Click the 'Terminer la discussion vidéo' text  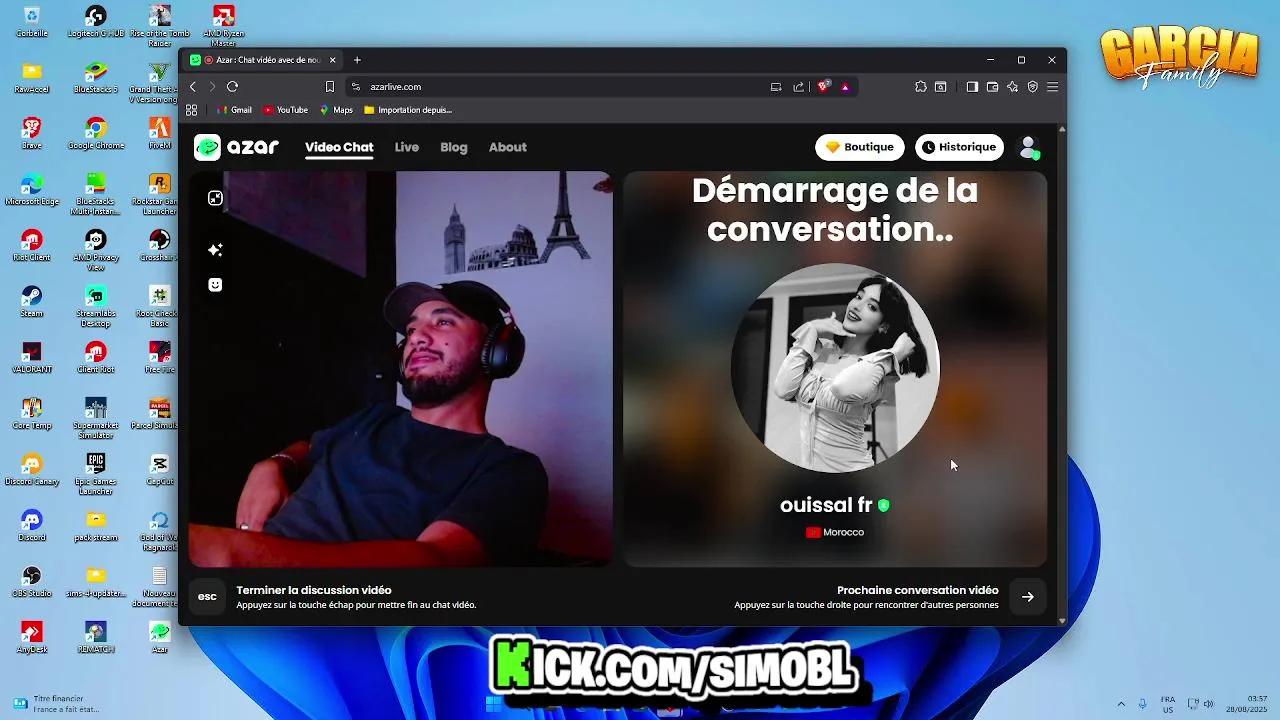pyautogui.click(x=314, y=590)
